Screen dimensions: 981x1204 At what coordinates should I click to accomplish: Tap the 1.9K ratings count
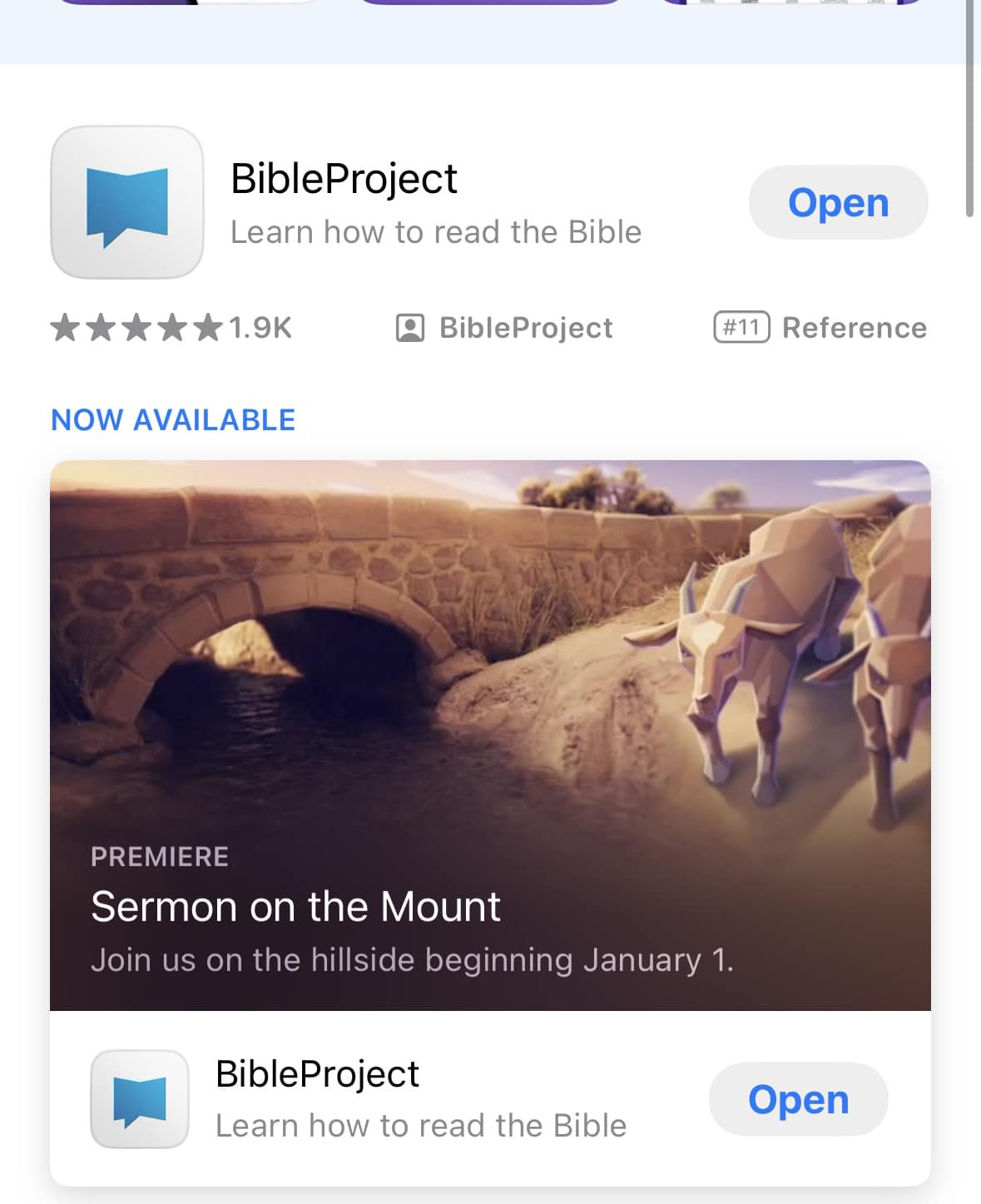click(260, 328)
